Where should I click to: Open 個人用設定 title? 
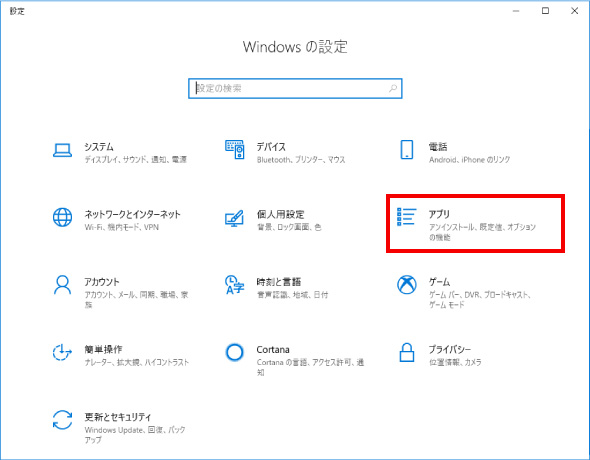[280, 214]
